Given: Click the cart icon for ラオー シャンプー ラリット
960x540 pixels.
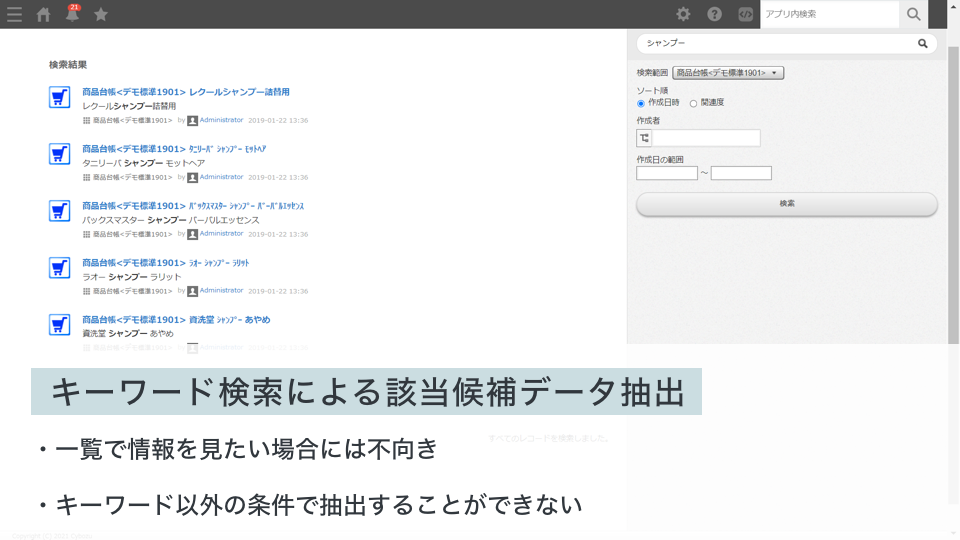Looking at the screenshot, I should 59,268.
